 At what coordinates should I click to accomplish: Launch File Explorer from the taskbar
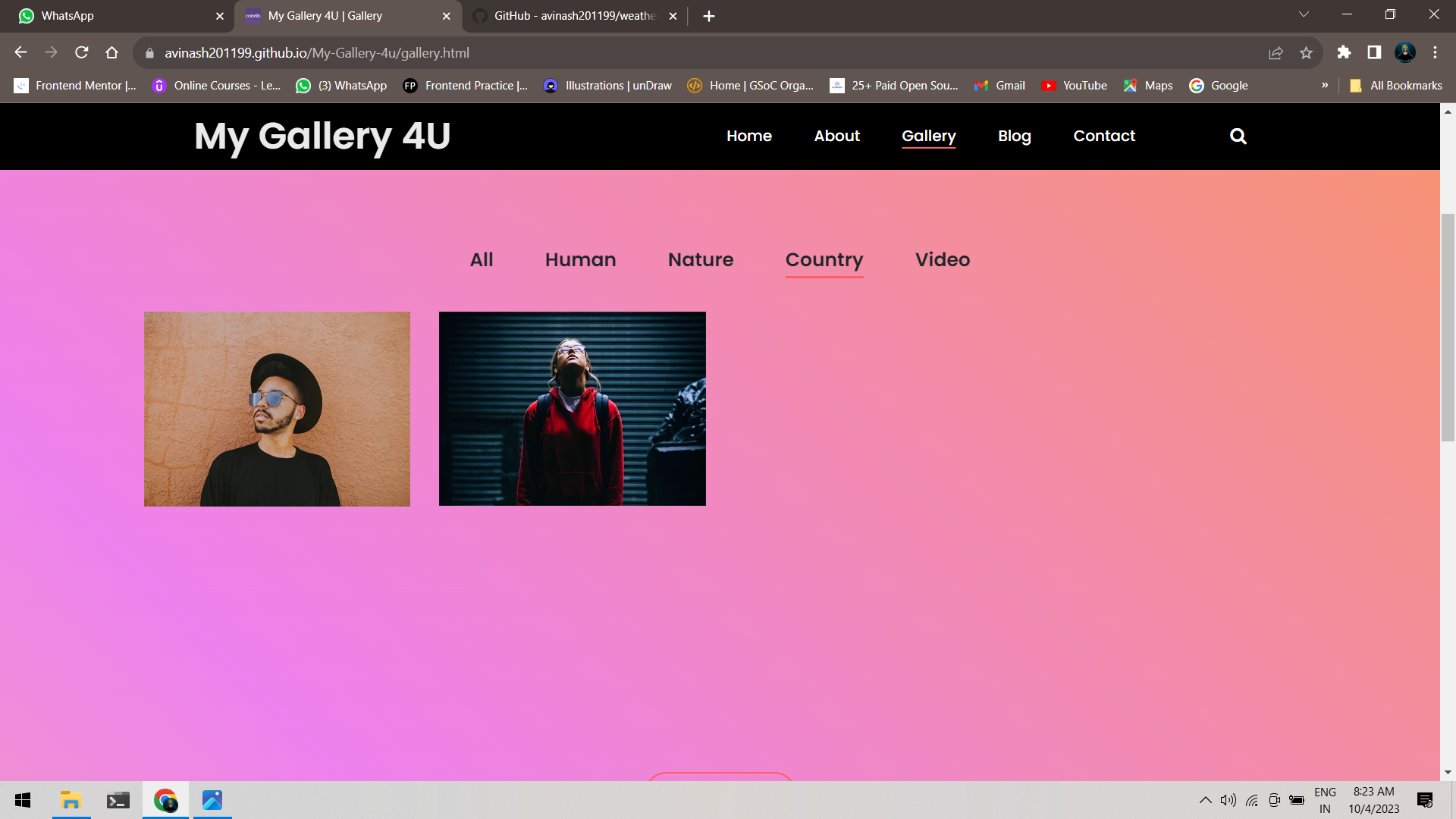click(x=71, y=800)
